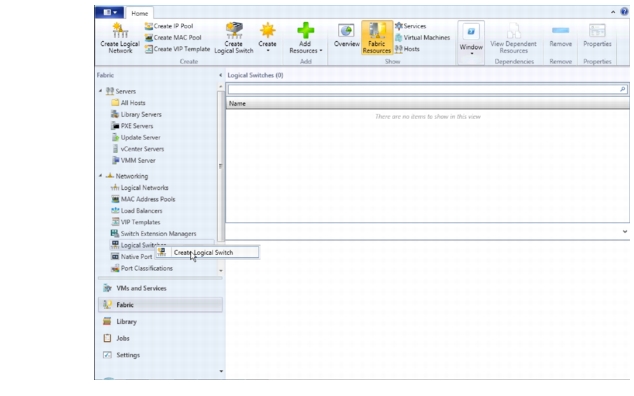Select MAC Address Pools node
634x396 pixels.
(x=143, y=199)
